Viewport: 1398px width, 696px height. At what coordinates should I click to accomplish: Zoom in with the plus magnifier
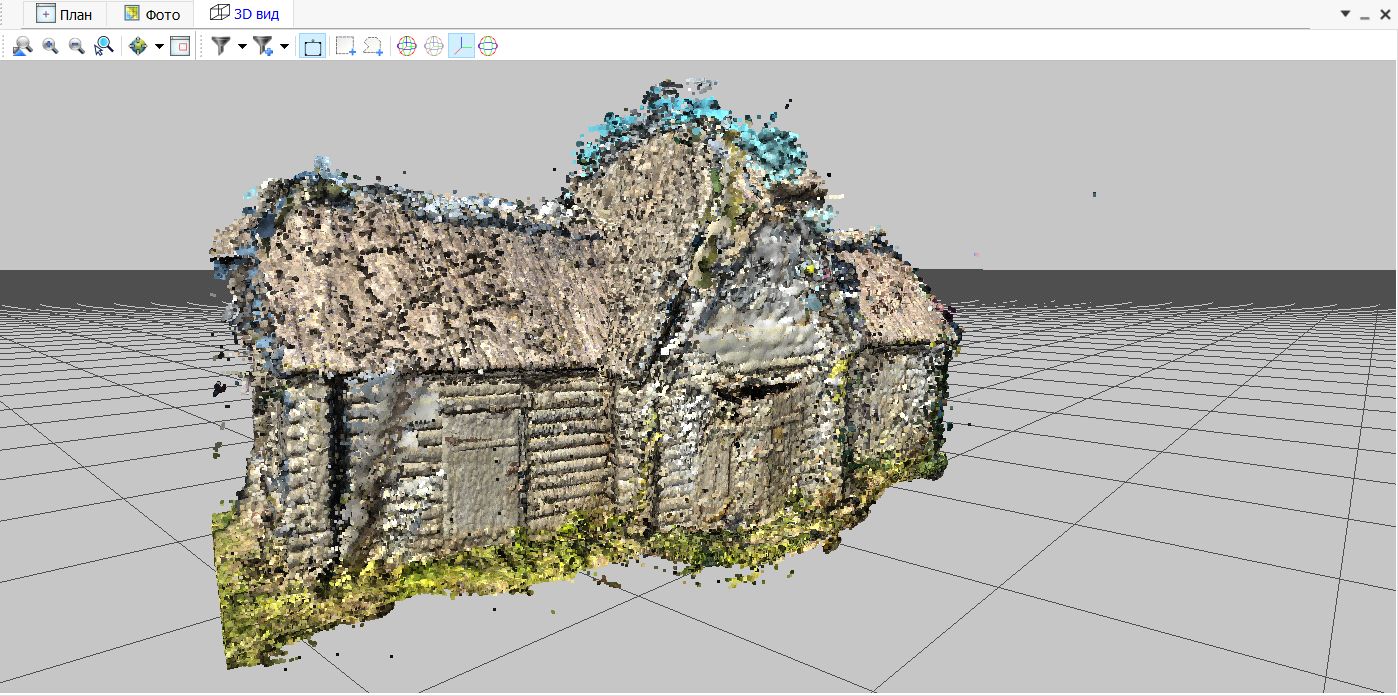tap(50, 46)
